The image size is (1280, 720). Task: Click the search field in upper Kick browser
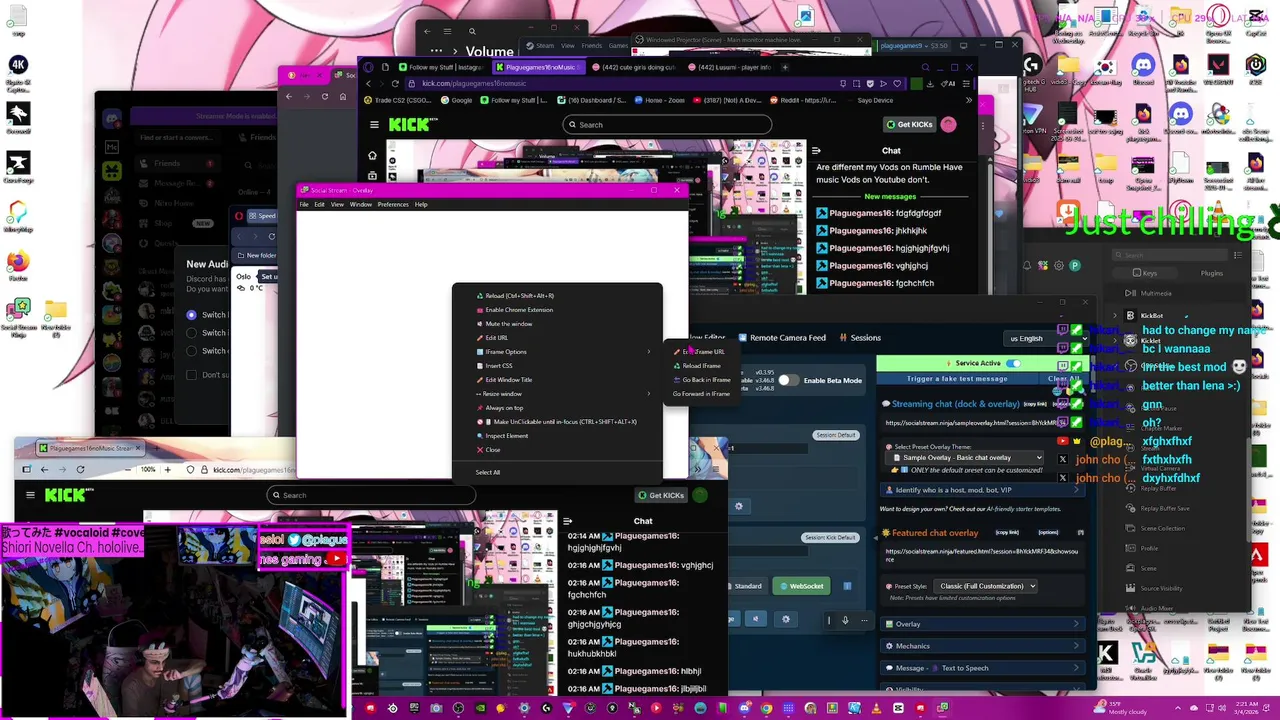pos(666,125)
